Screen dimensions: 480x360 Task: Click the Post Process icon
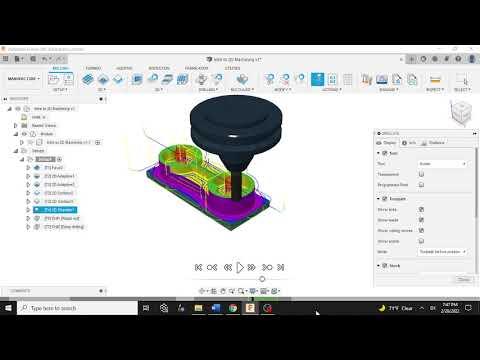(x=332, y=79)
